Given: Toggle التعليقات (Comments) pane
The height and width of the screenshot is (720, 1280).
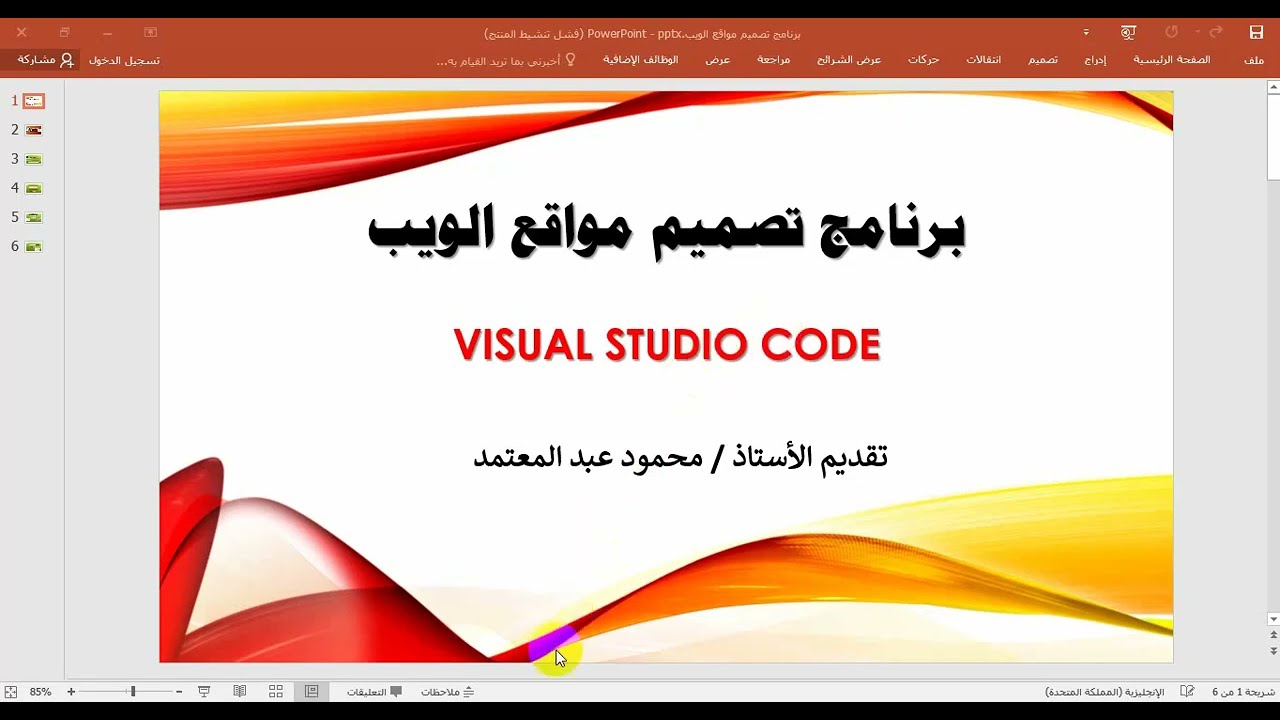Looking at the screenshot, I should coord(375,691).
